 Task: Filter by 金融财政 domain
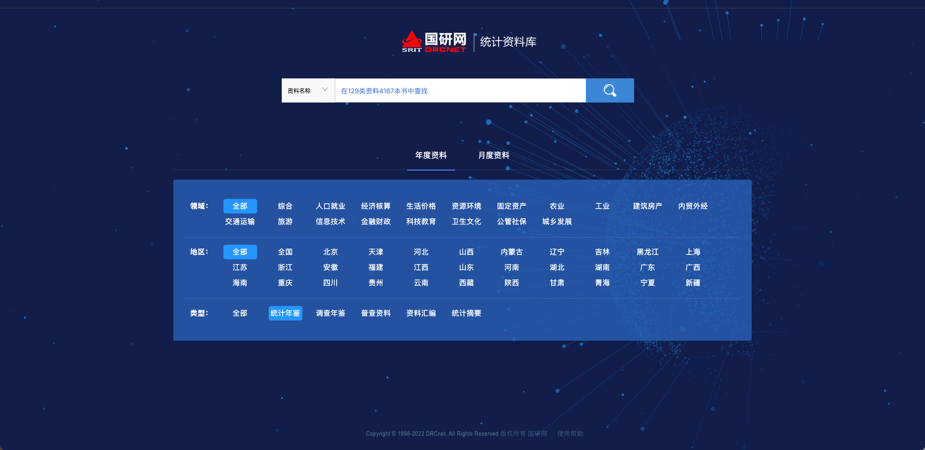(x=376, y=222)
